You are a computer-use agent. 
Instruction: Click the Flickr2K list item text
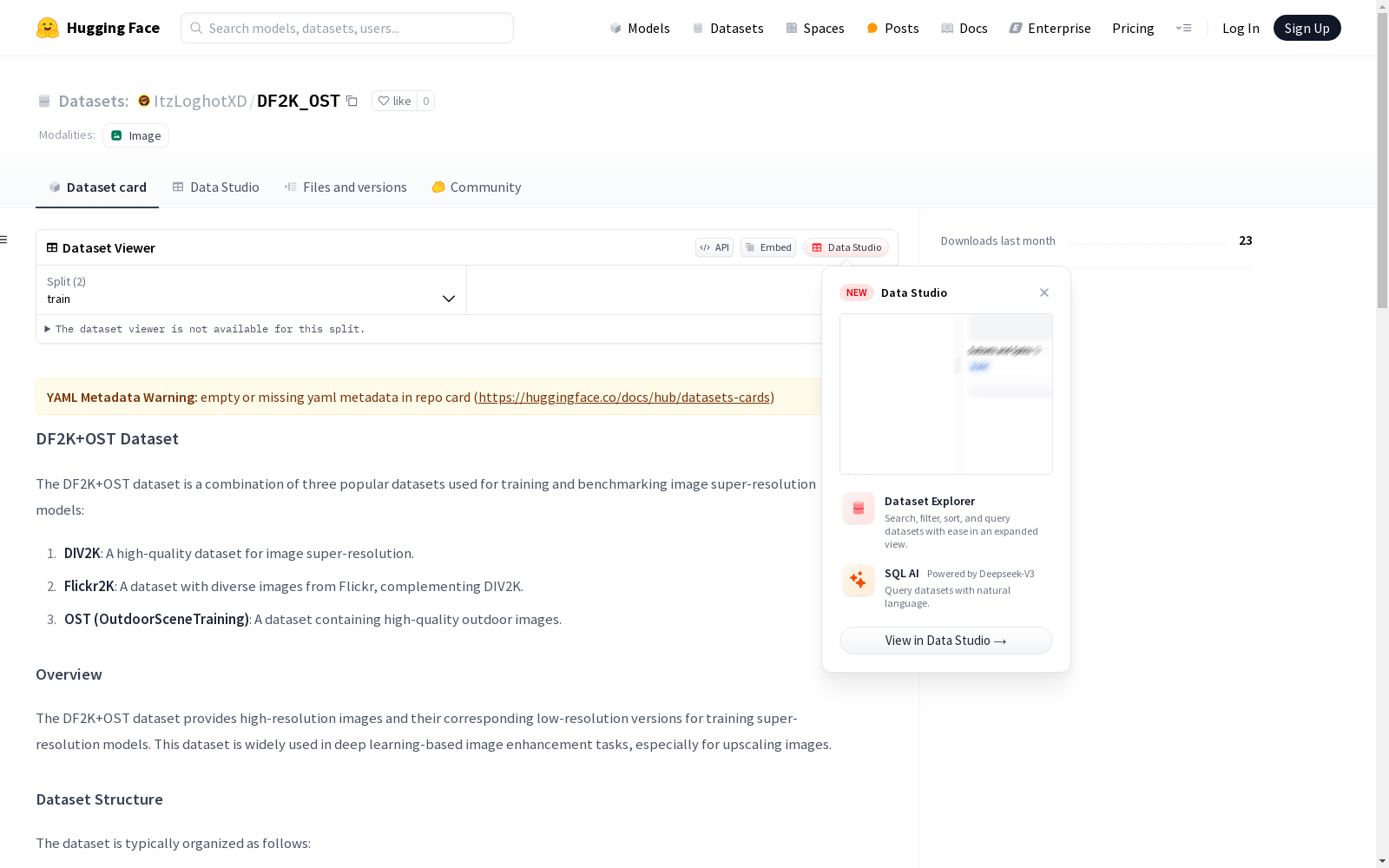[293, 586]
